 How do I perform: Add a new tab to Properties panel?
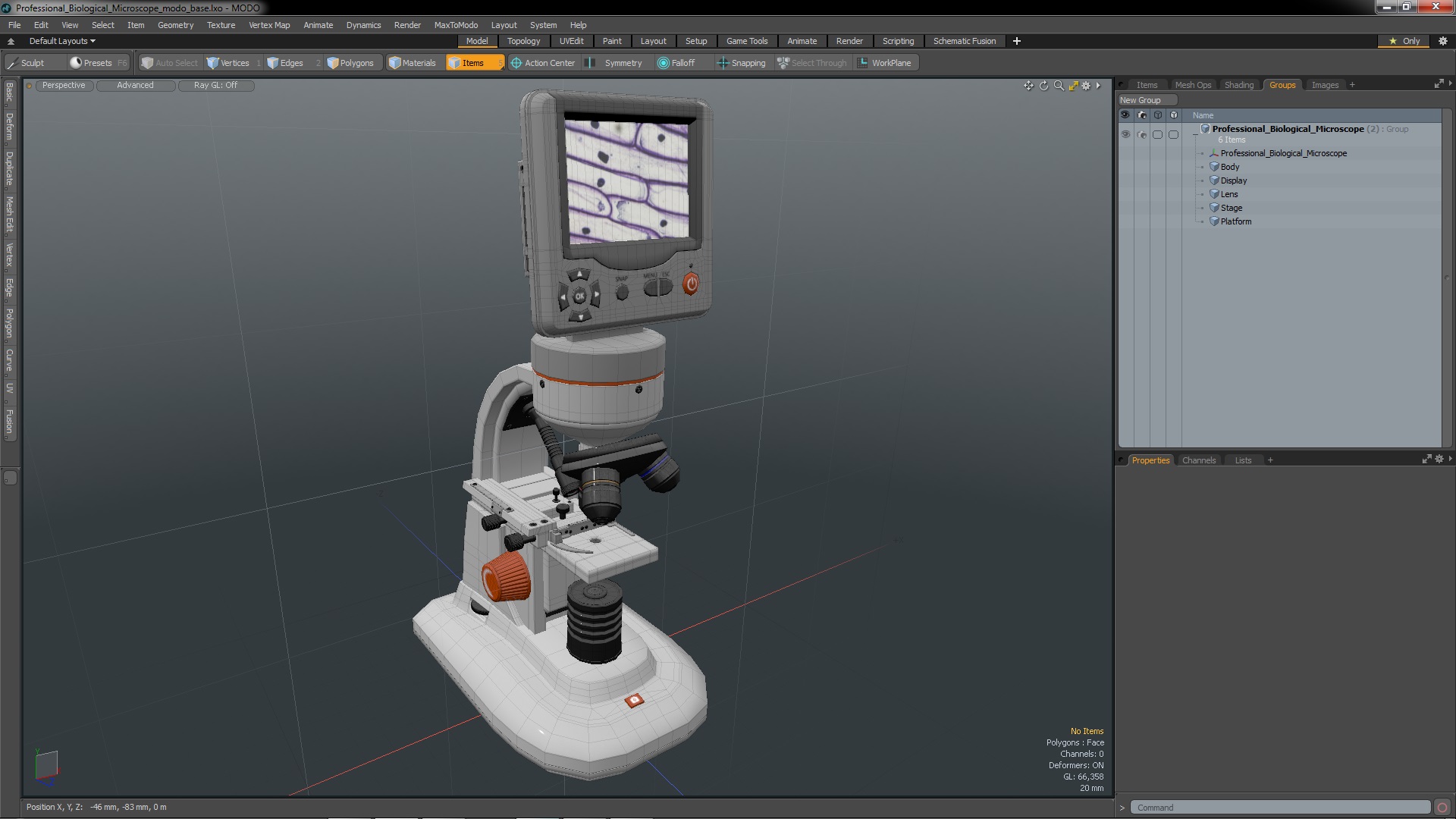click(x=1270, y=460)
